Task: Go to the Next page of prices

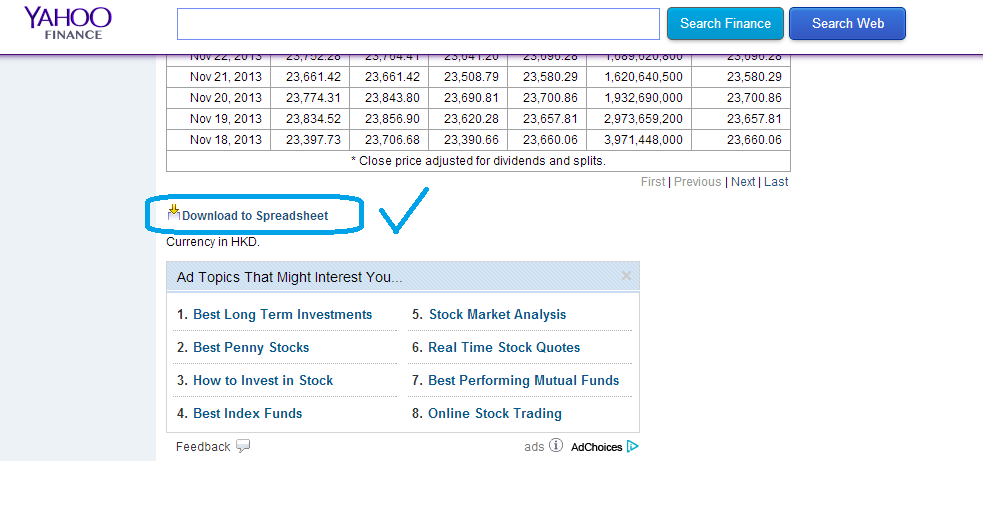Action: pos(743,182)
